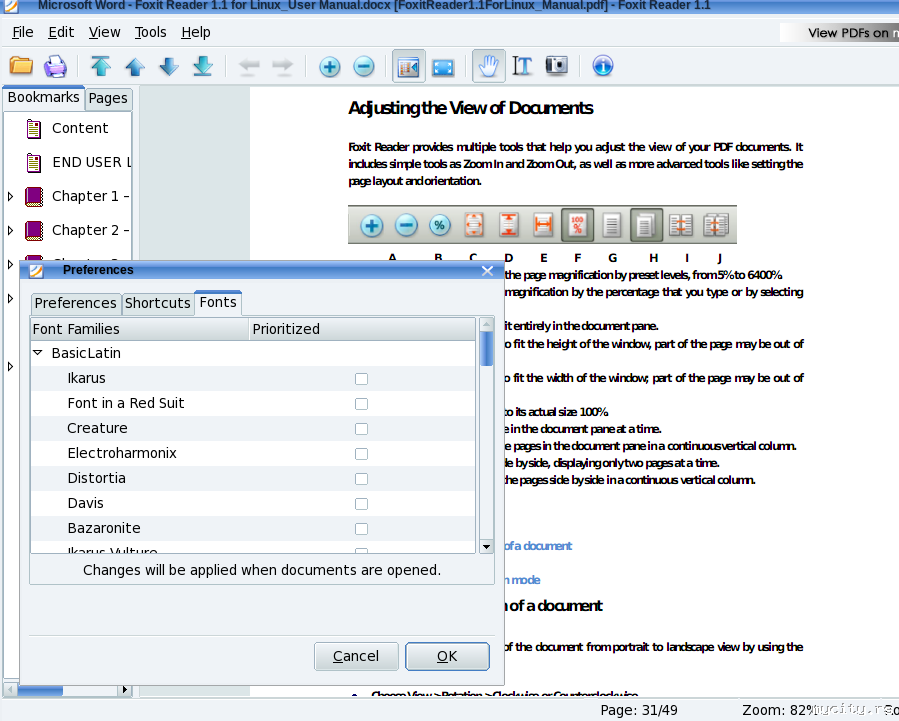Click the Page 31/49 status indicator
This screenshot has width=899, height=721.
click(x=639, y=710)
